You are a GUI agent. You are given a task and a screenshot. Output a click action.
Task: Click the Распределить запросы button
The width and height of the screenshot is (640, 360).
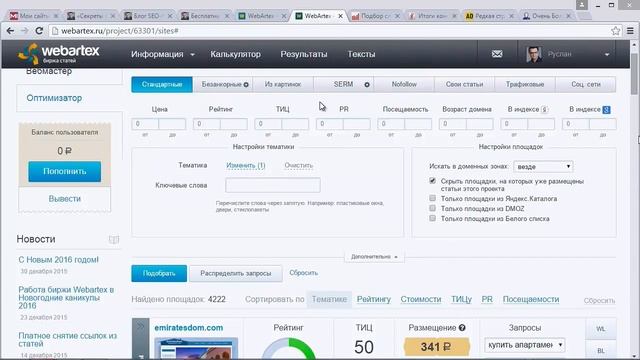pos(236,273)
